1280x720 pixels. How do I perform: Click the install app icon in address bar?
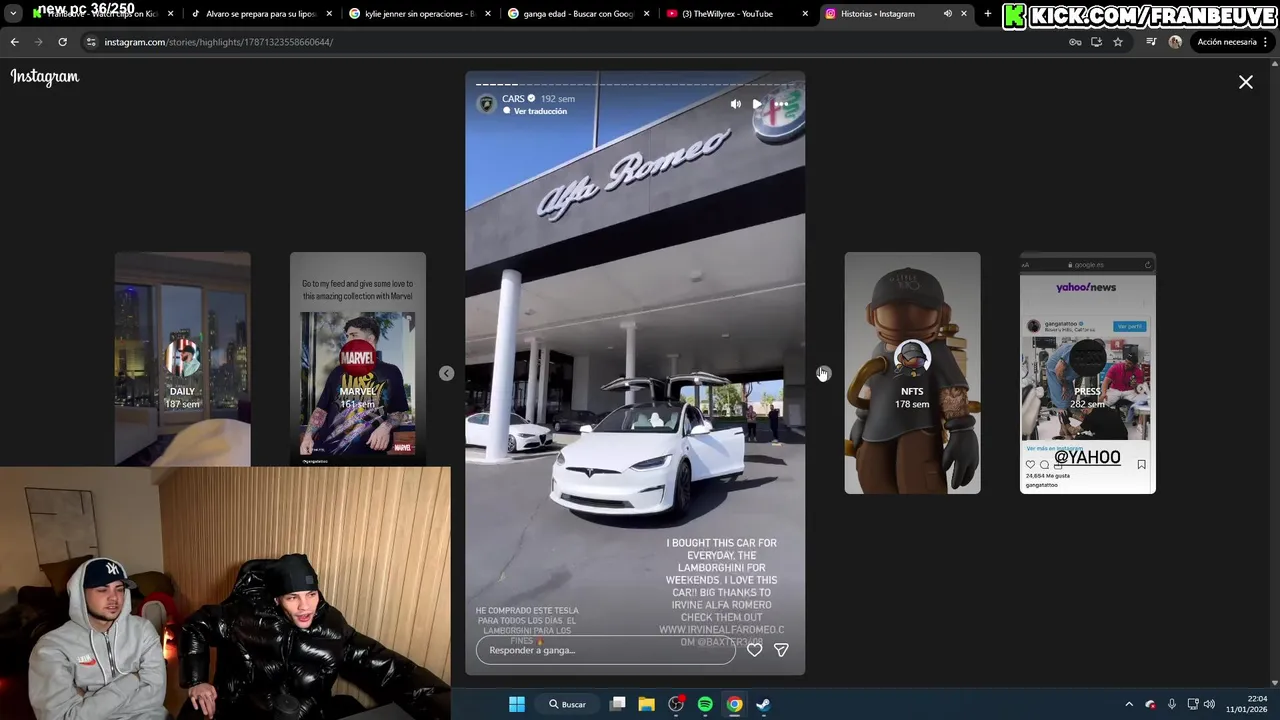(1097, 42)
